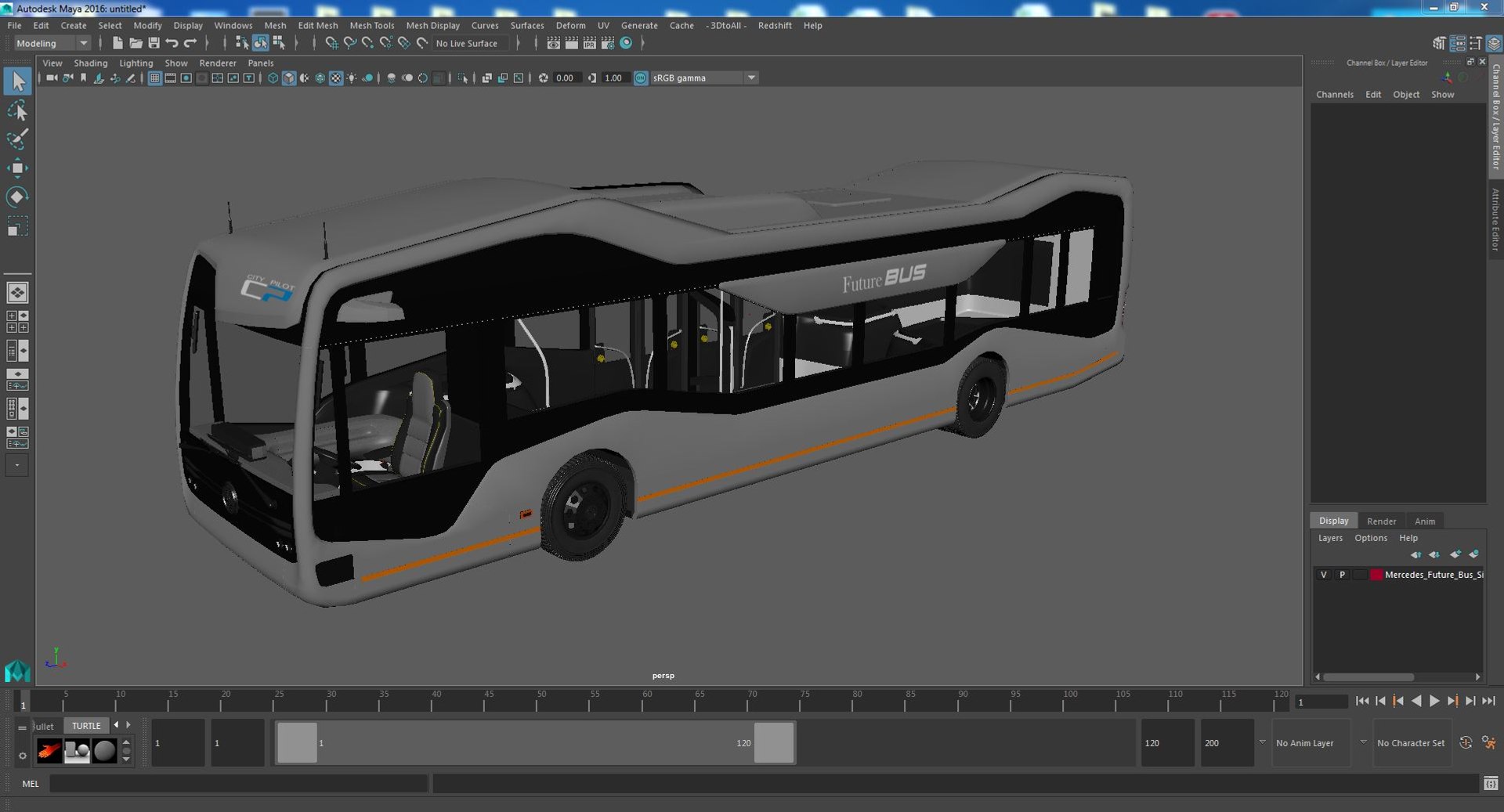This screenshot has height=812, width=1504.
Task: Open render settings
Action: tap(607, 43)
